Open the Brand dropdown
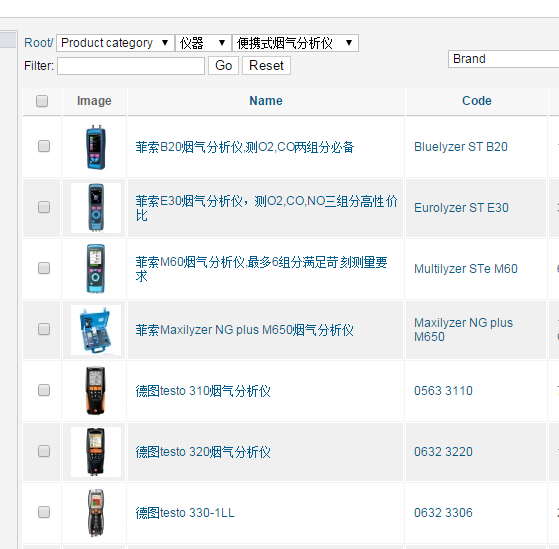The height and width of the screenshot is (549, 559). 503,59
